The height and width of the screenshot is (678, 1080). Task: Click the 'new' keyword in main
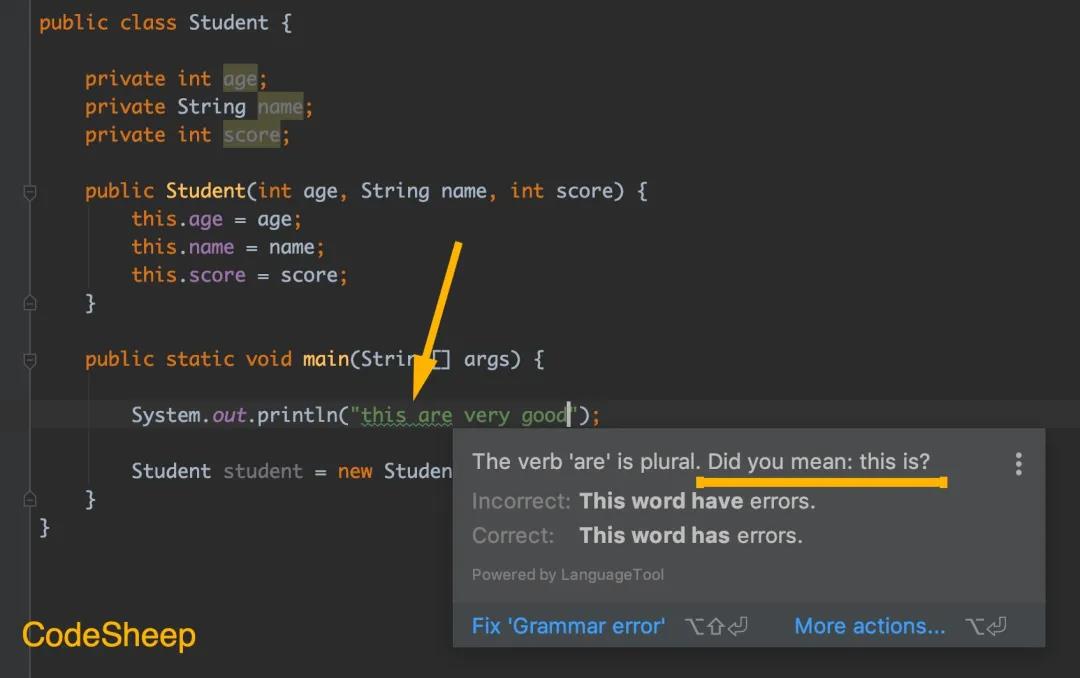pyautogui.click(x=355, y=471)
